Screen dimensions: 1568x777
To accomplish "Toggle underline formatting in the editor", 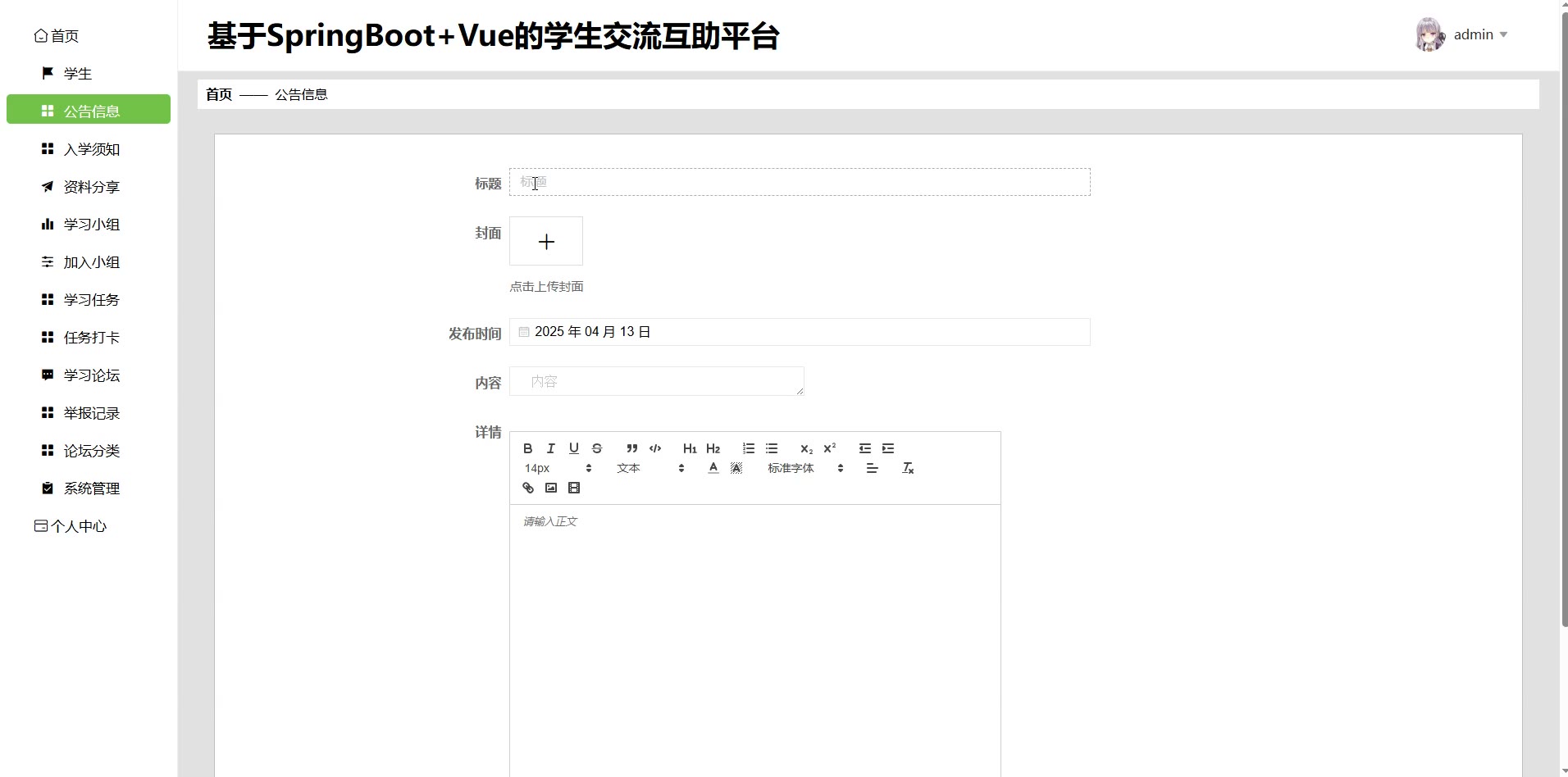I will pyautogui.click(x=574, y=448).
